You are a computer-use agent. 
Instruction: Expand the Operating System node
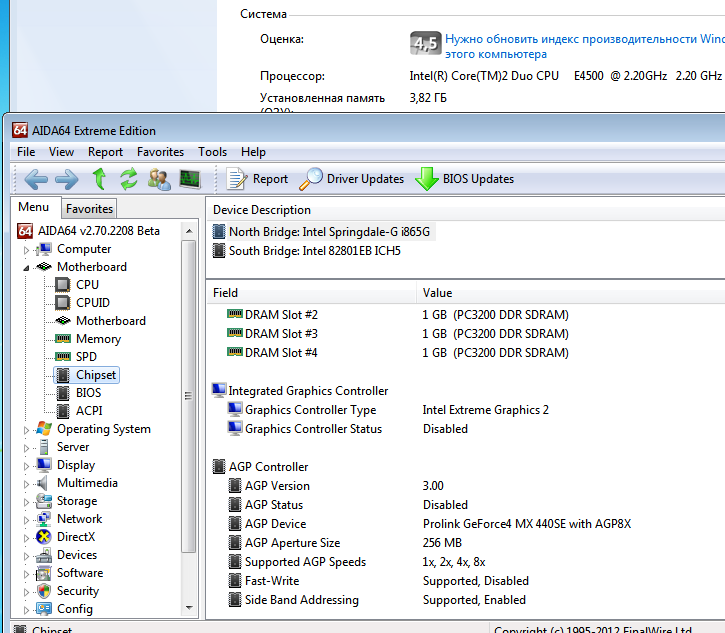(x=27, y=430)
